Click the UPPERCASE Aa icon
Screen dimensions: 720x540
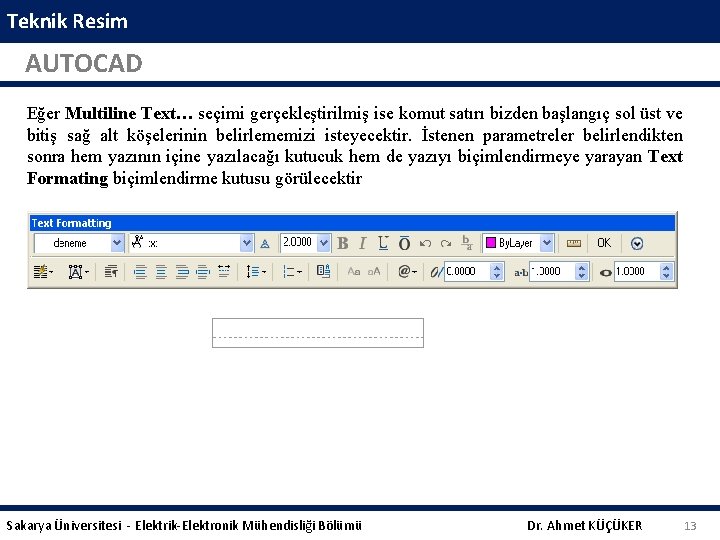[x=354, y=271]
